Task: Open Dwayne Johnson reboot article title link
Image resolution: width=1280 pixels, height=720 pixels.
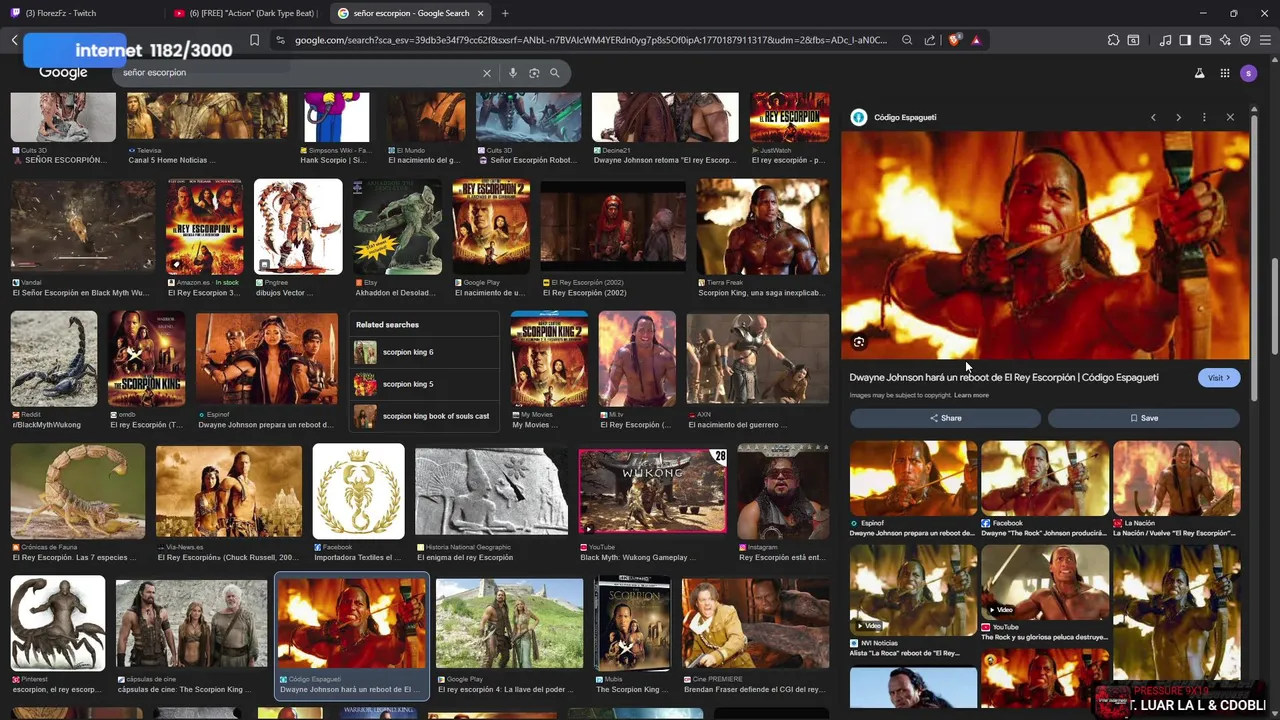Action: point(1004,377)
